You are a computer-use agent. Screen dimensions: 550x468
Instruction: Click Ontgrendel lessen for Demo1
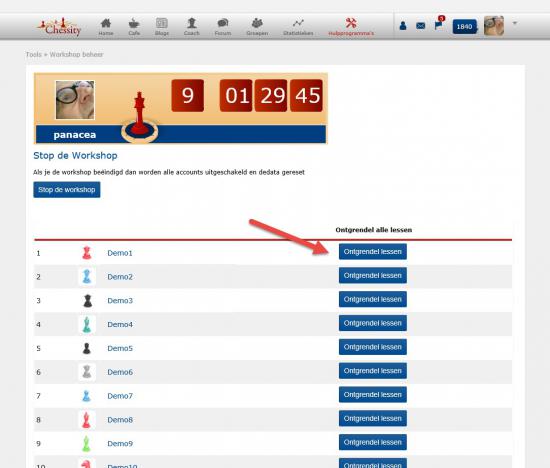(373, 252)
